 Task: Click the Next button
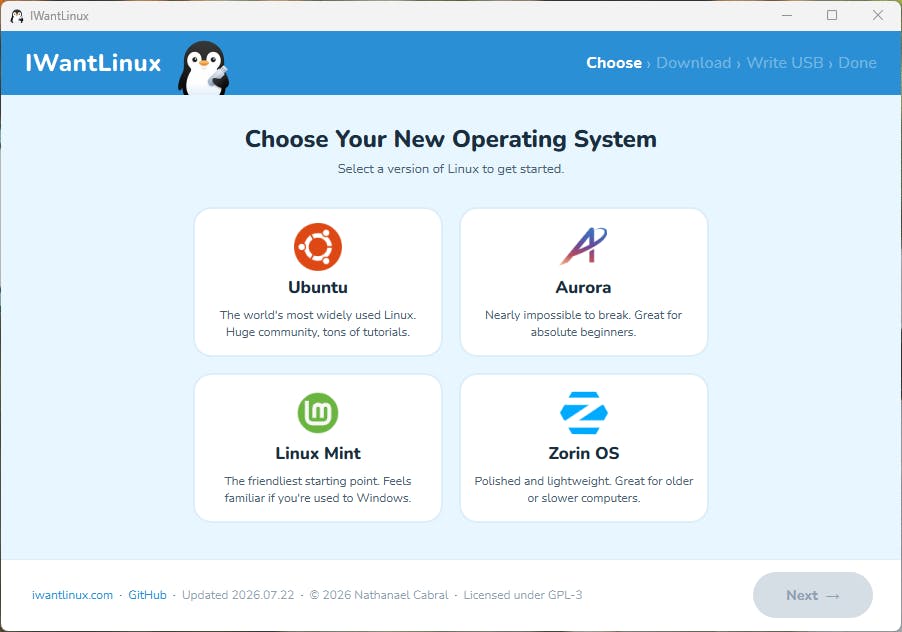812,595
